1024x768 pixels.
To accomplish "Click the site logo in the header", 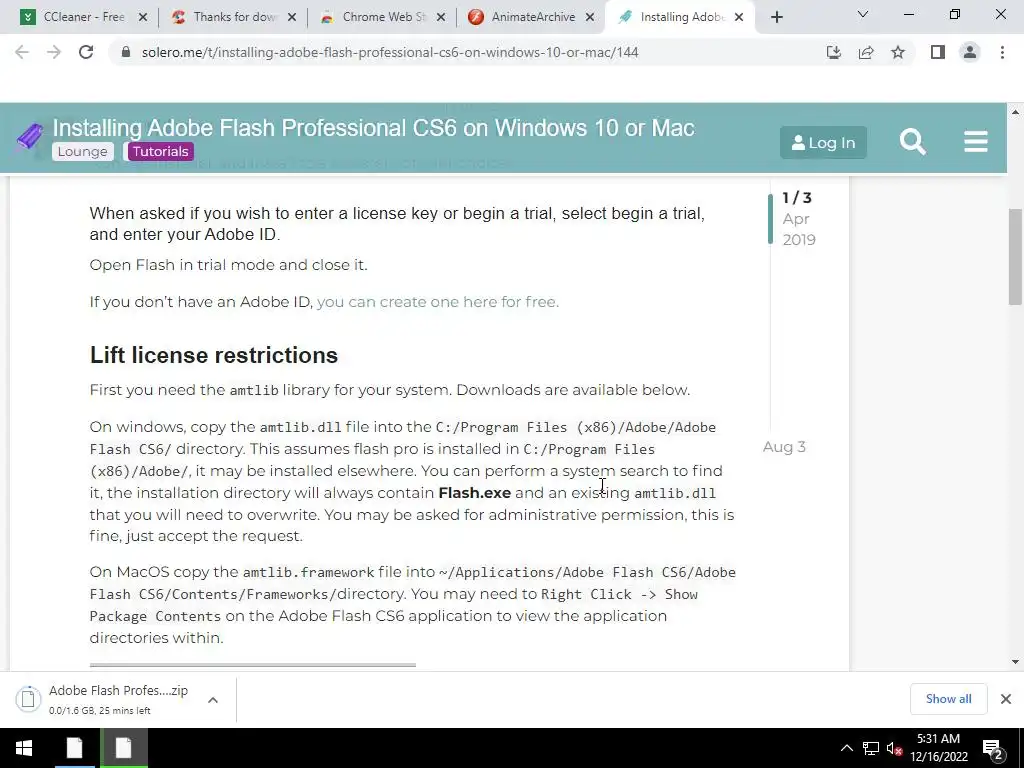I will click(29, 137).
